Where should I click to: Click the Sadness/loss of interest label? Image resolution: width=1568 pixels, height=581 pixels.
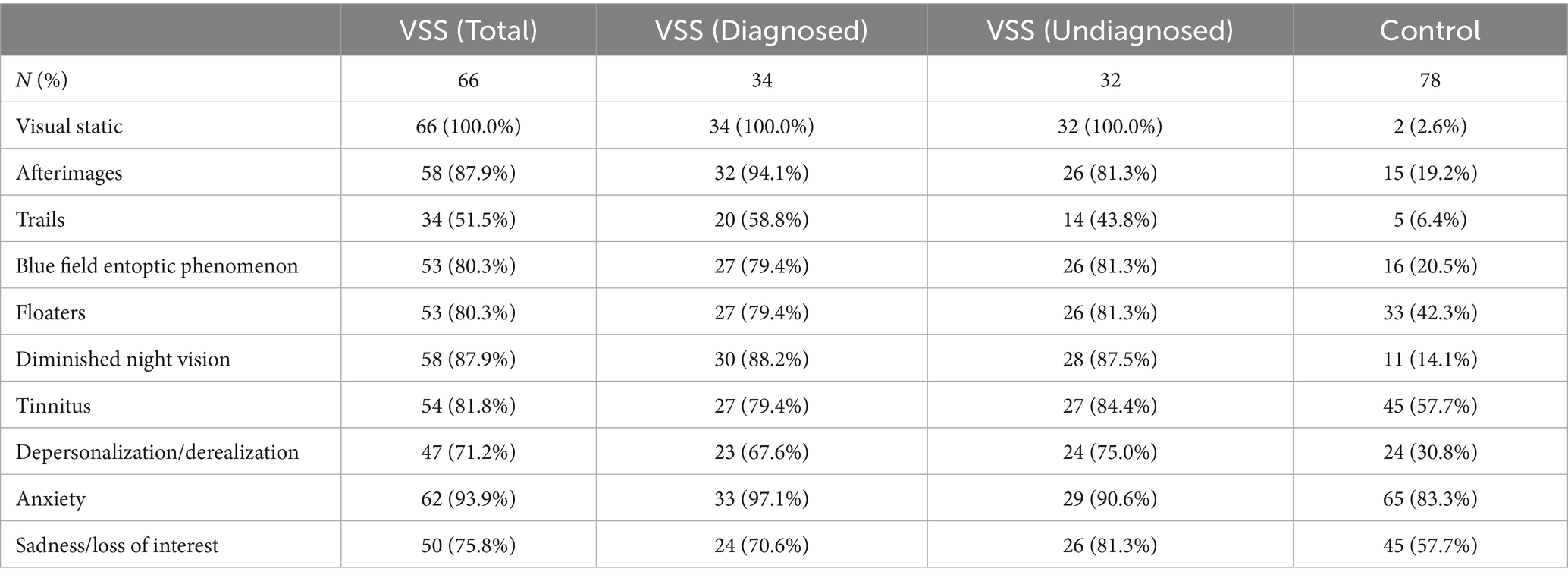[117, 545]
